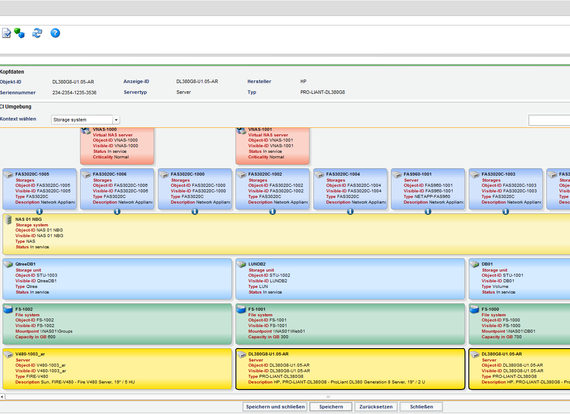The image size is (570, 414).
Task: Click the FS-1002 file system icon
Action: pos(8,309)
